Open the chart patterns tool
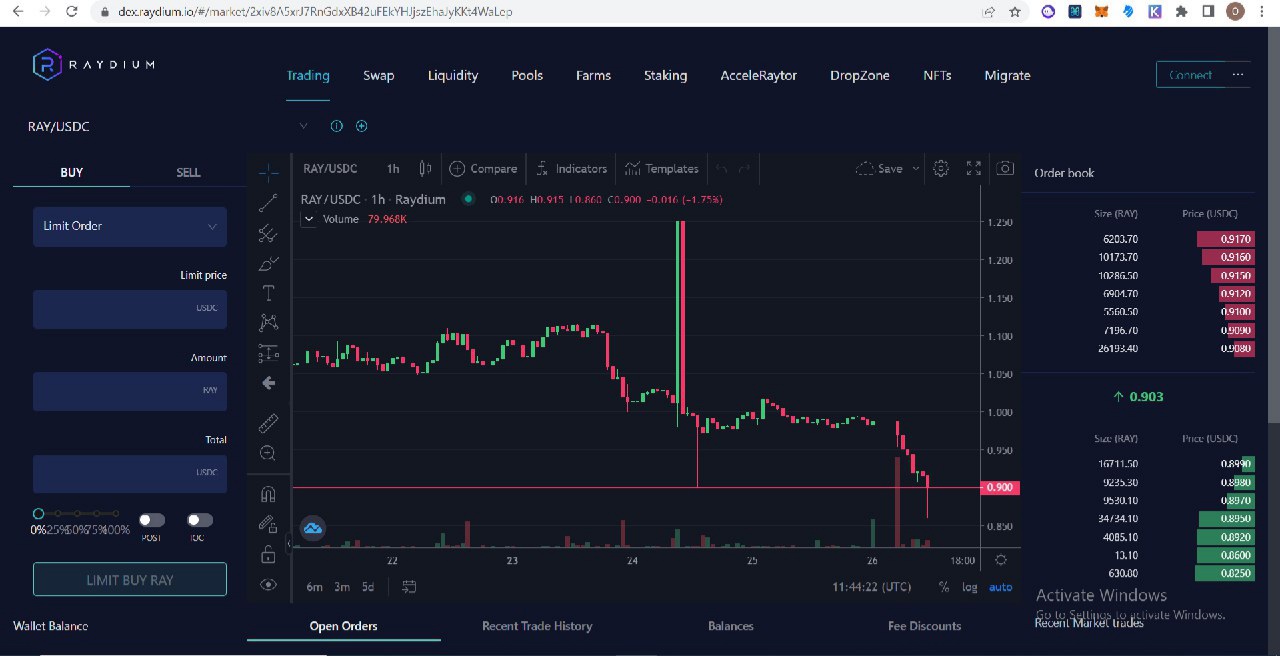 pos(268,322)
